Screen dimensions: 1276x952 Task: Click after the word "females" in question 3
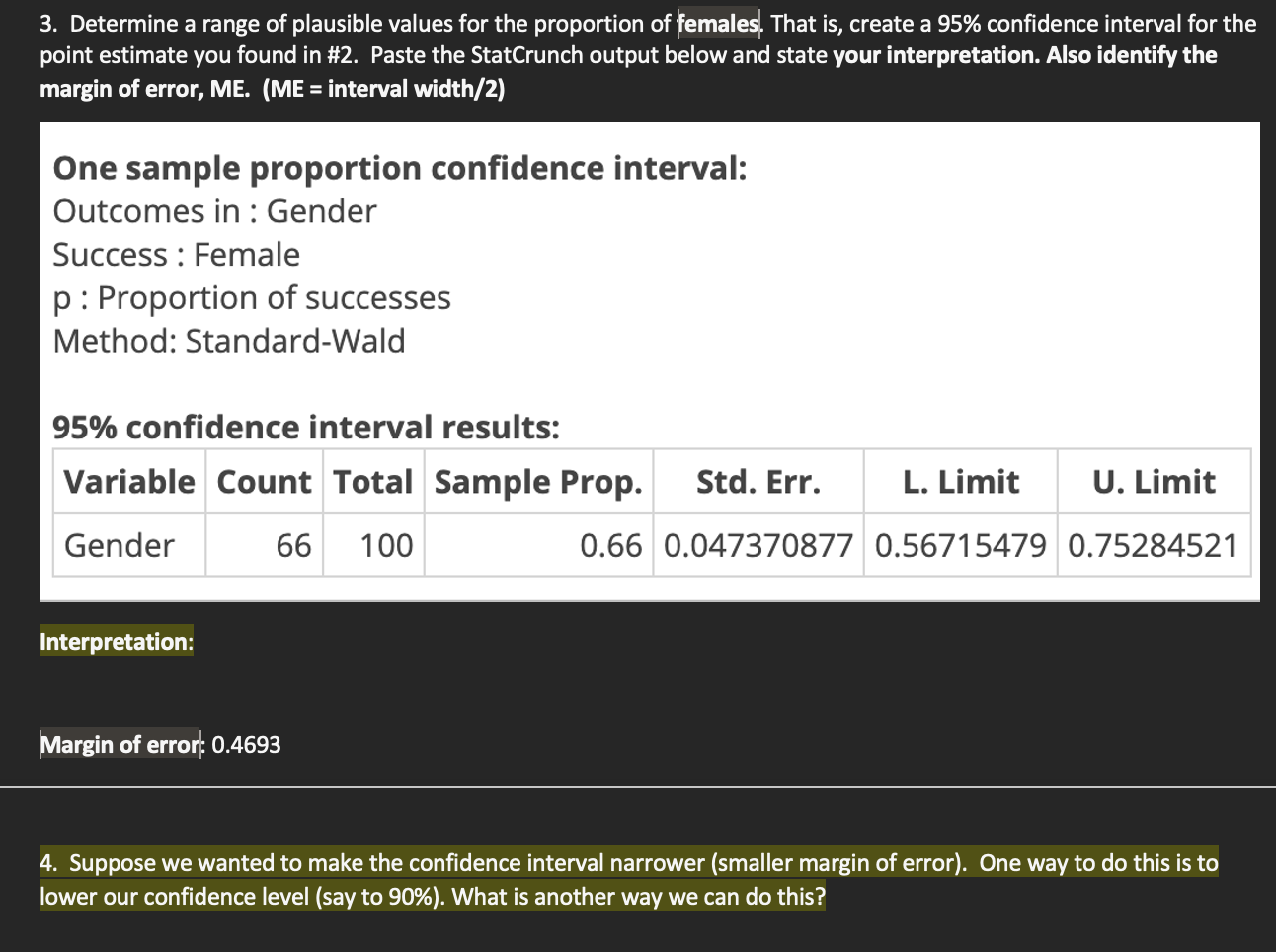click(x=760, y=23)
